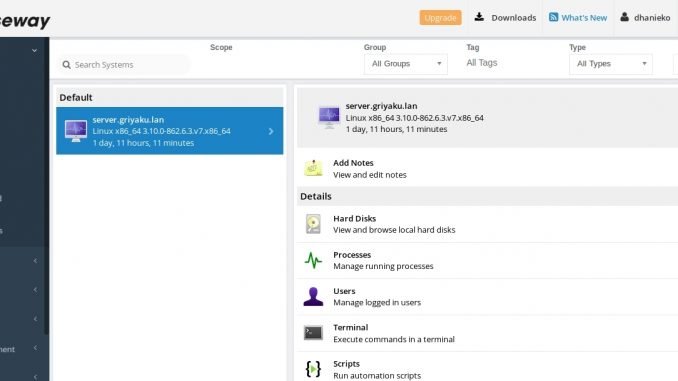678x381 pixels.
Task: Focus the Search Systems field
Action: (x=123, y=65)
